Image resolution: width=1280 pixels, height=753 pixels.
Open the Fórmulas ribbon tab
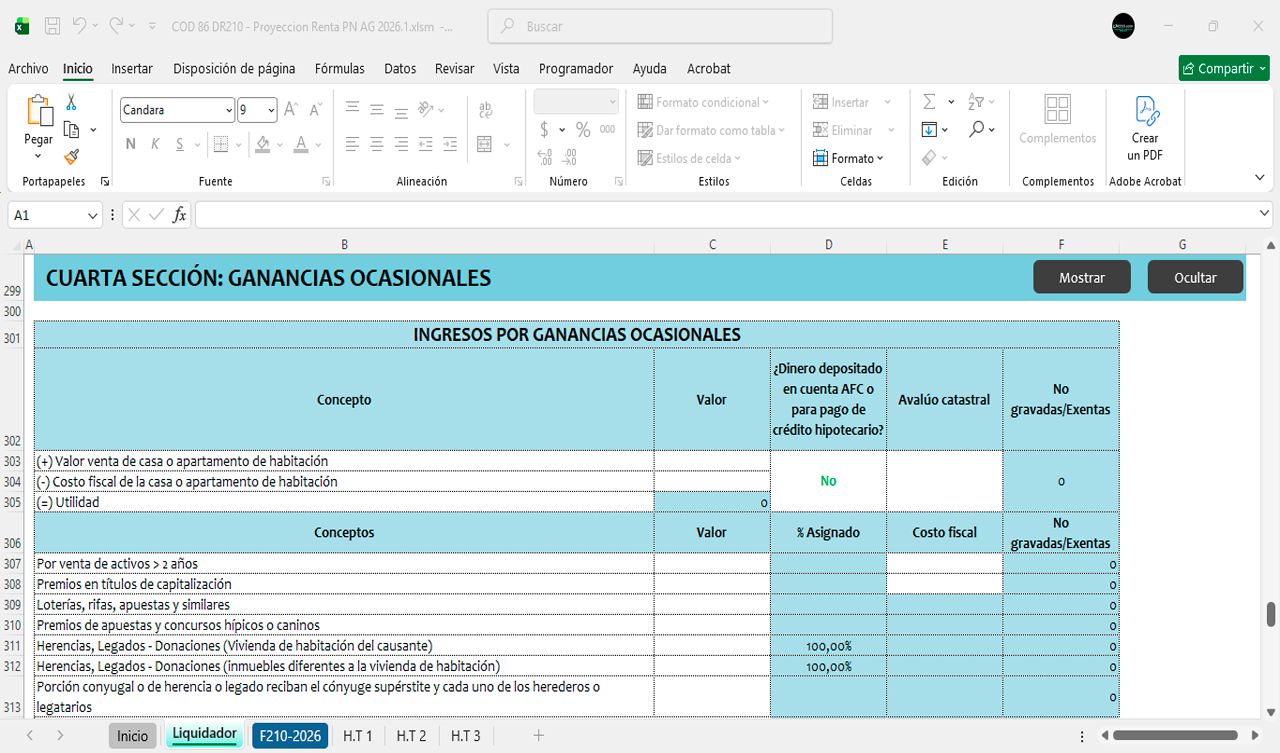point(339,69)
